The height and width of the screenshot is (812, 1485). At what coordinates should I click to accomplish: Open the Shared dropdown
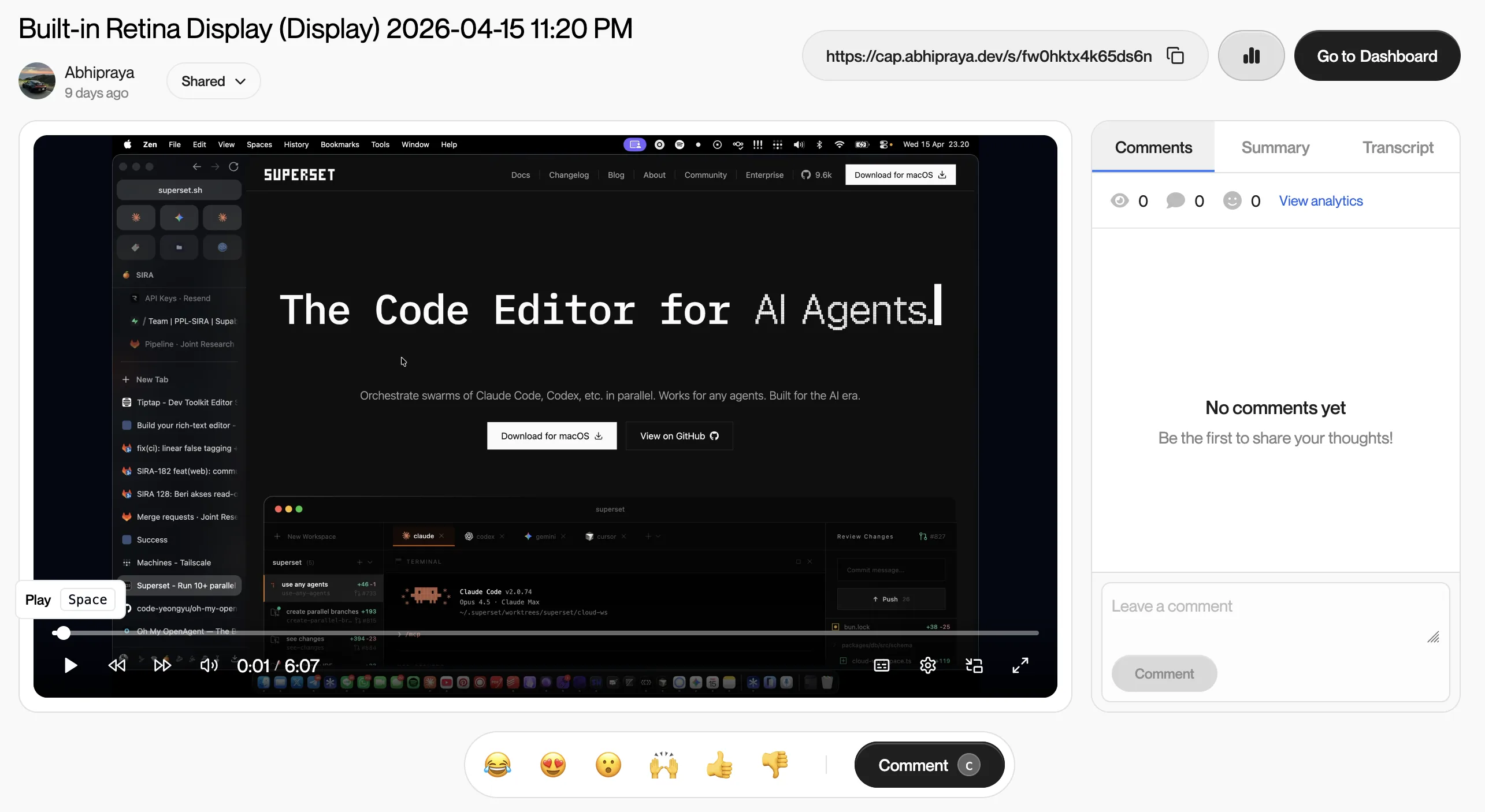(x=213, y=81)
